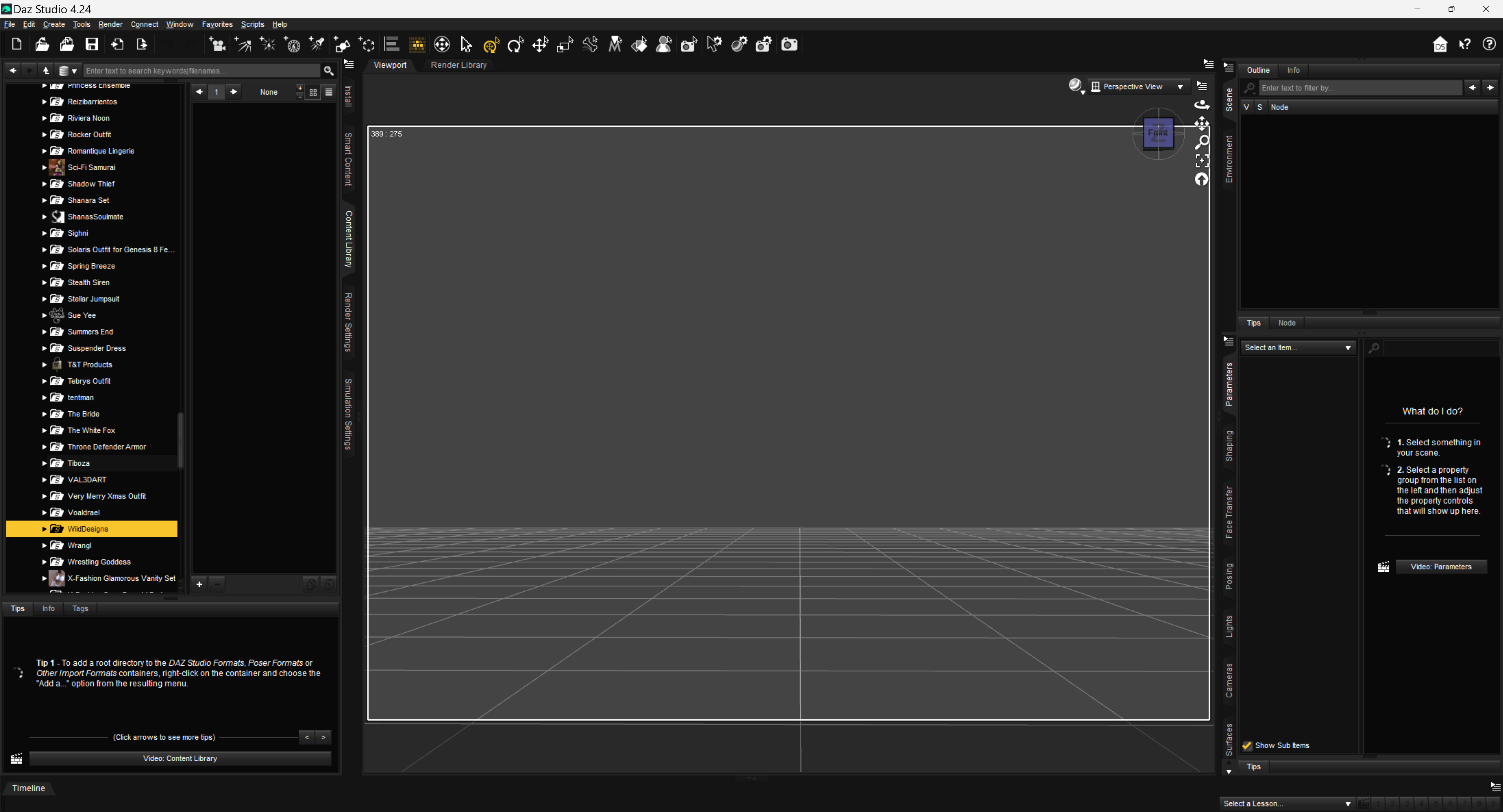Toggle the Show Sub Items checkbox
This screenshot has width=1503, height=812.
[1247, 745]
